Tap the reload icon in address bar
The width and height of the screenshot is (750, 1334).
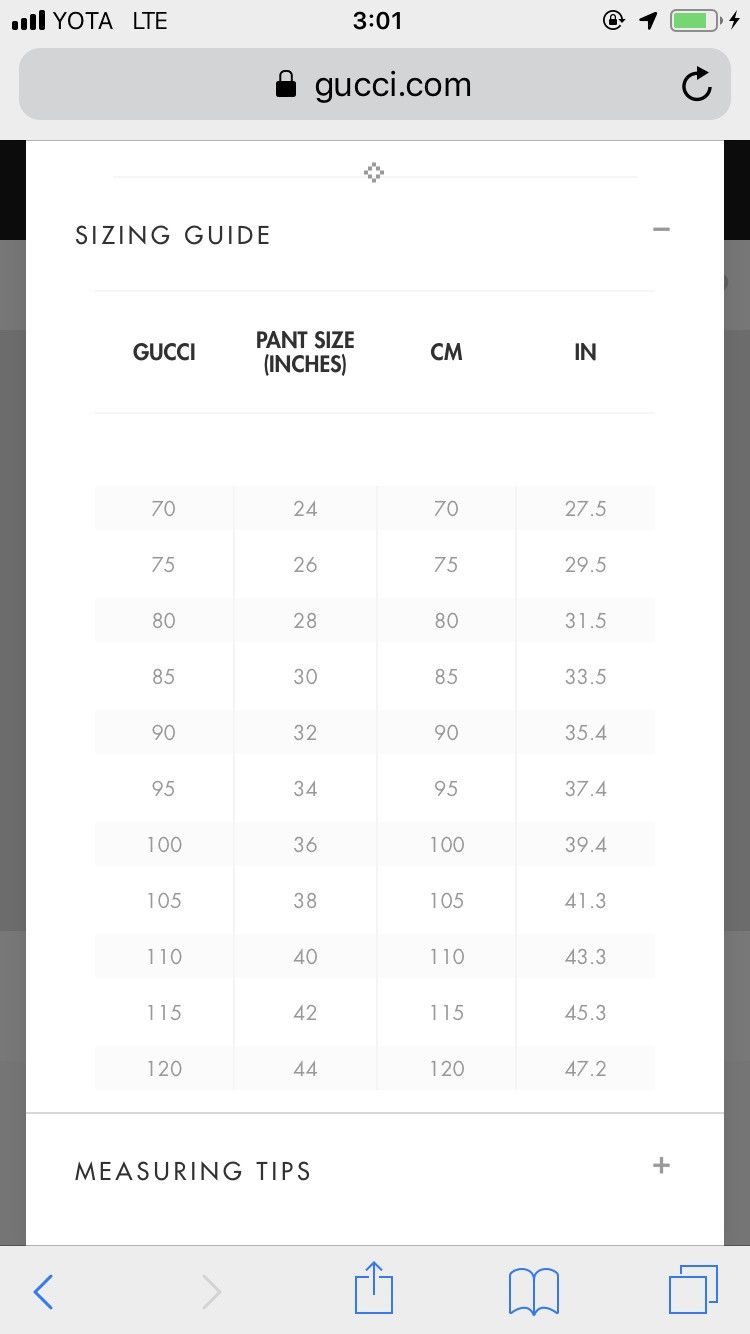[697, 84]
